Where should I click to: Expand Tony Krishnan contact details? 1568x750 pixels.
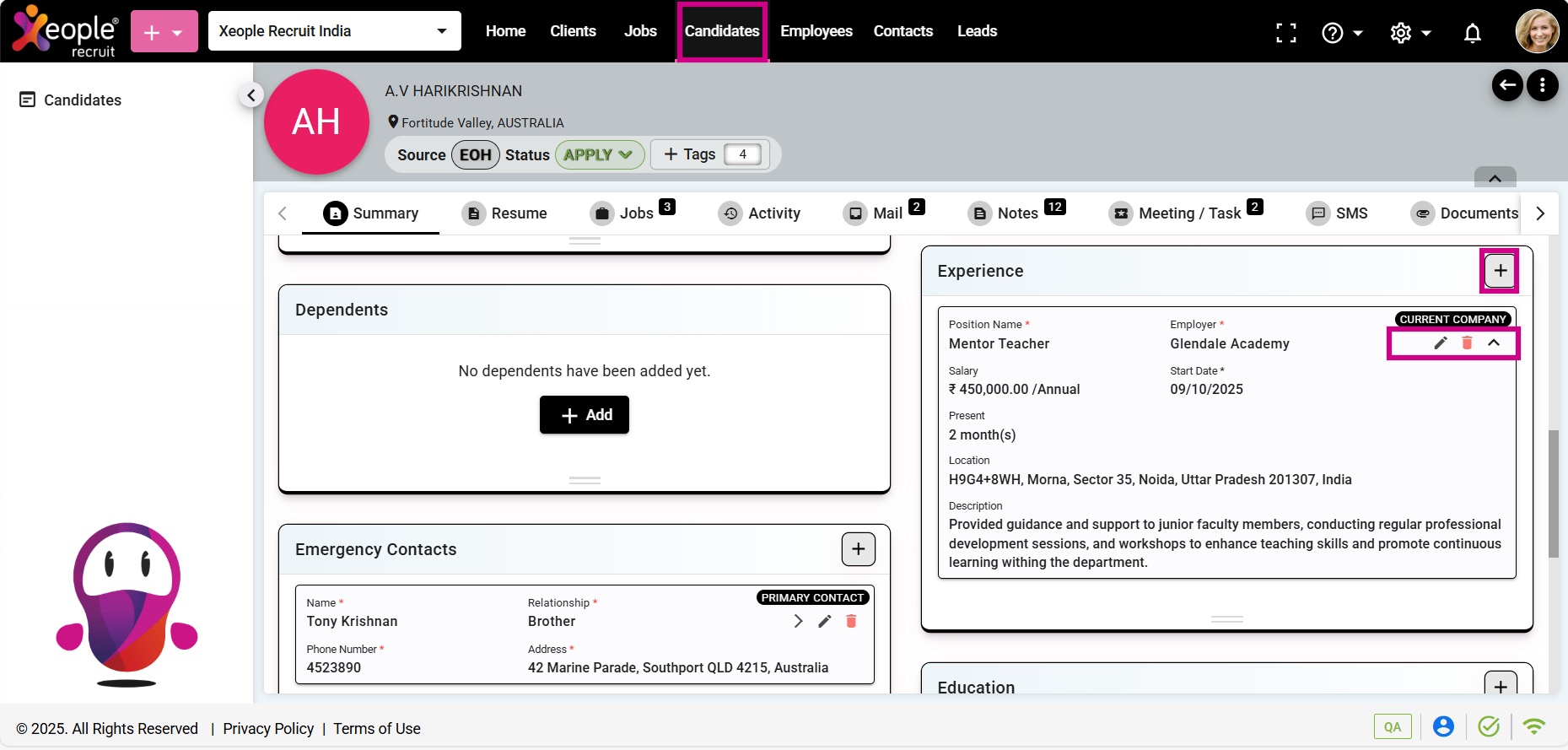coord(798,621)
